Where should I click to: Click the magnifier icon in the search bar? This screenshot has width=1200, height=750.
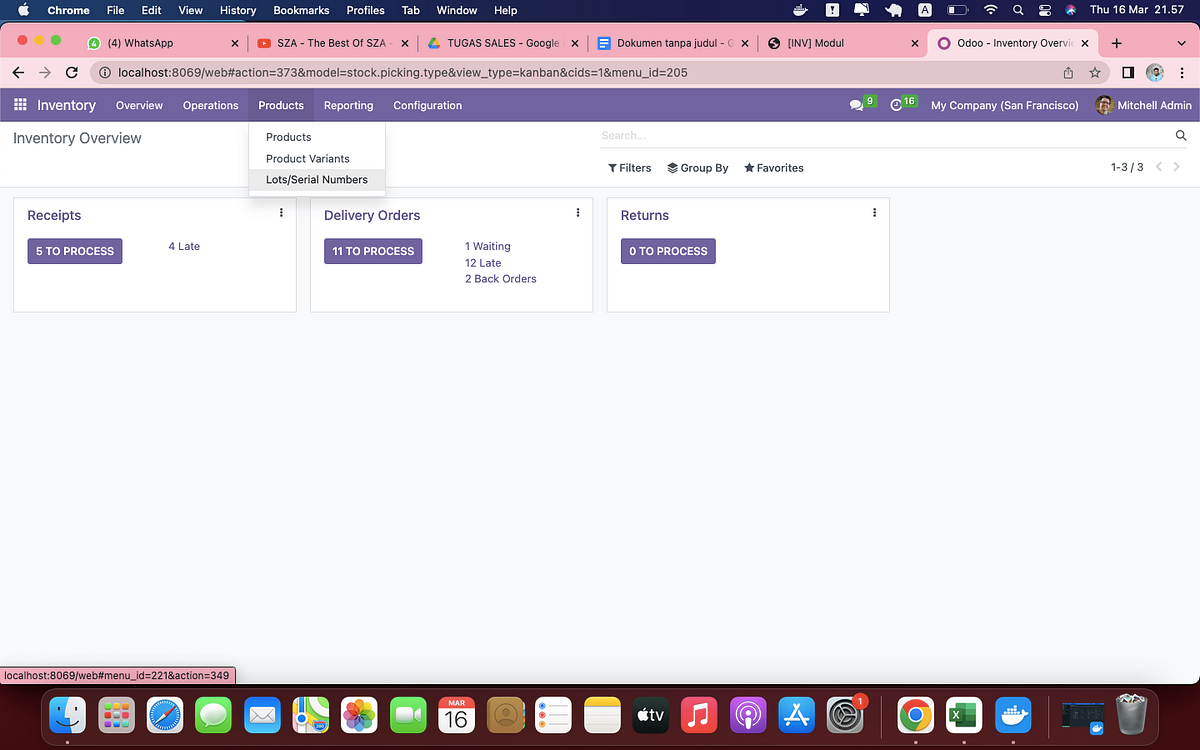tap(1180, 135)
